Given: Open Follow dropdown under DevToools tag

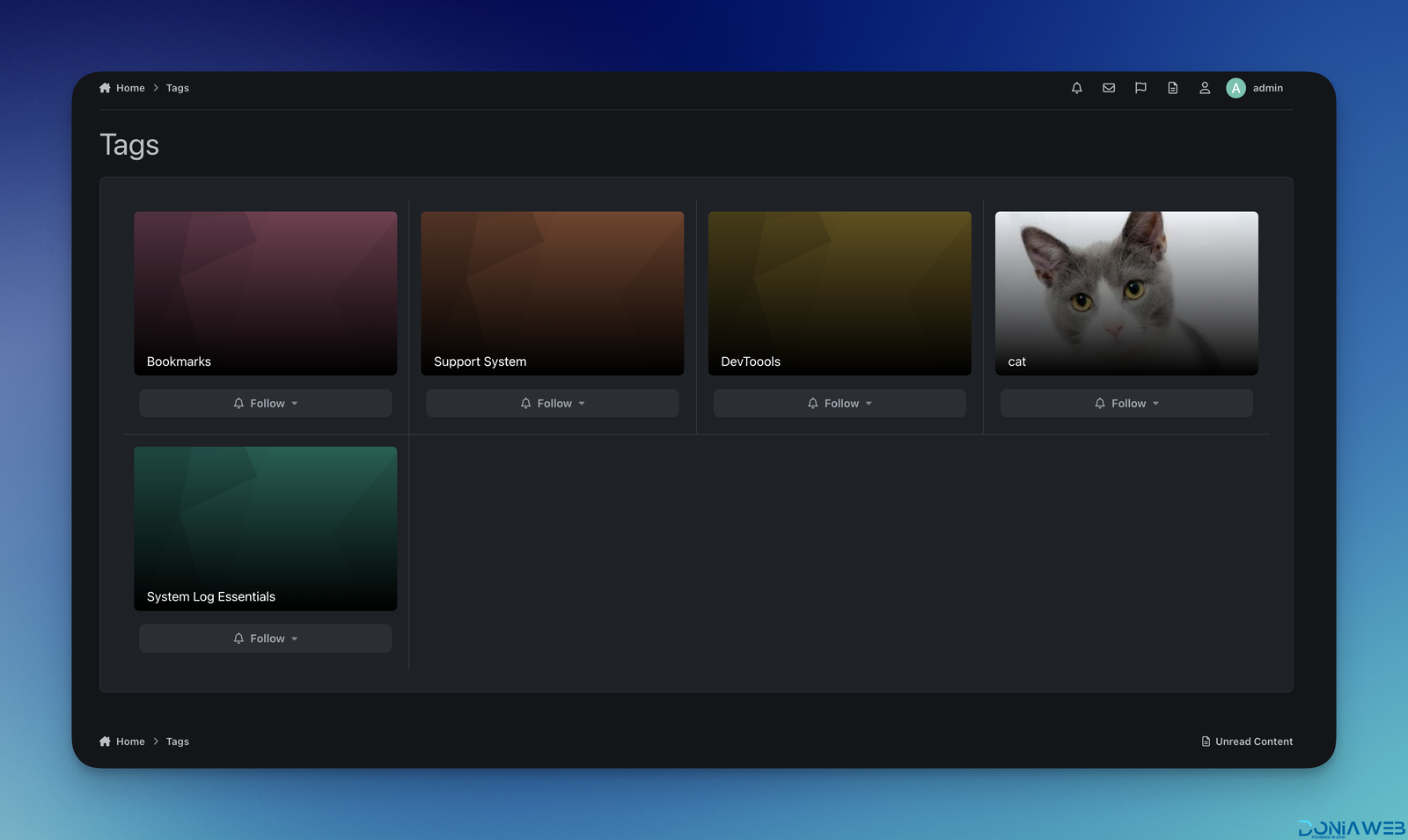Looking at the screenshot, I should click(839, 403).
